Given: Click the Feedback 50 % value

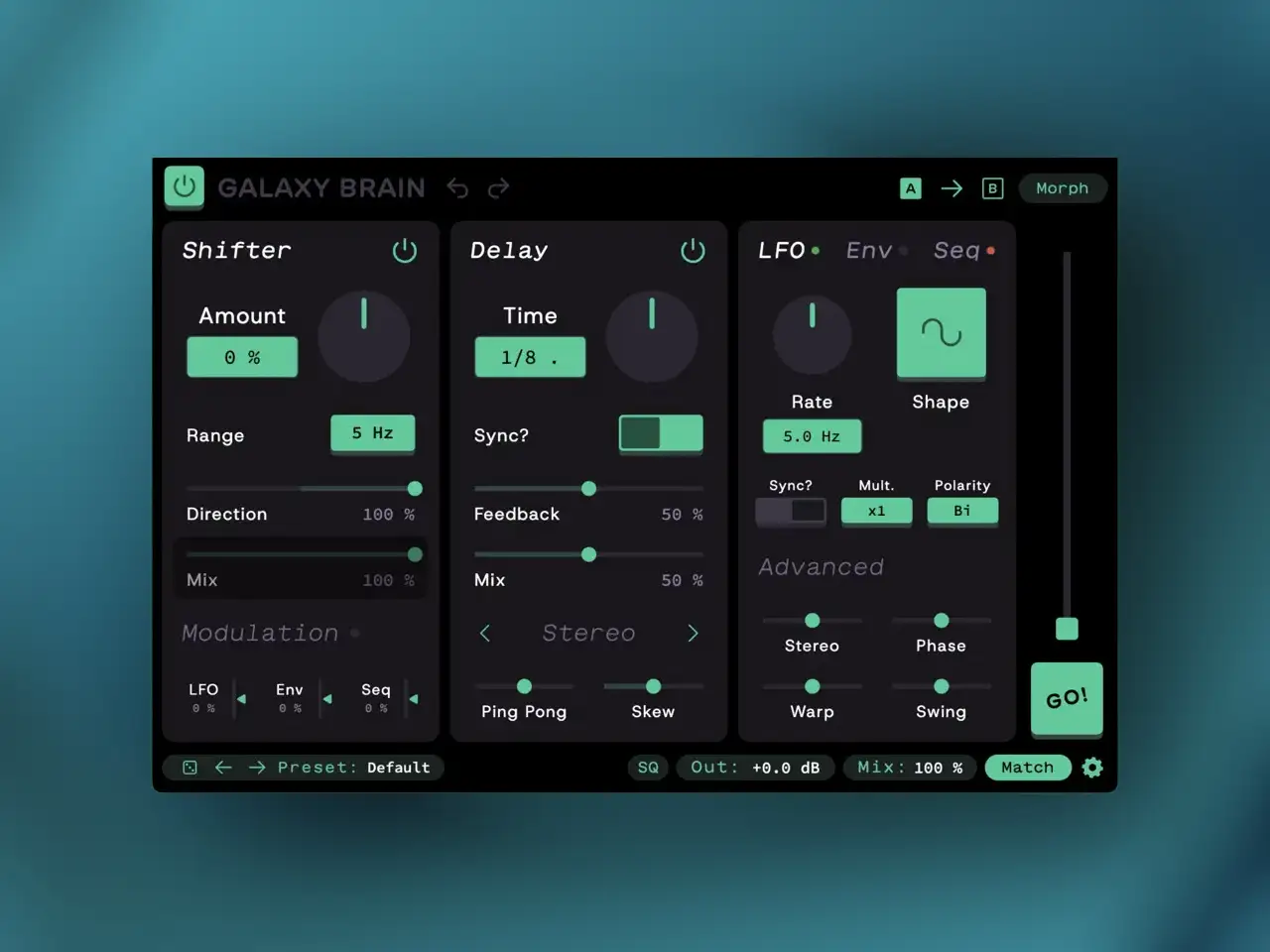Looking at the screenshot, I should [x=682, y=515].
